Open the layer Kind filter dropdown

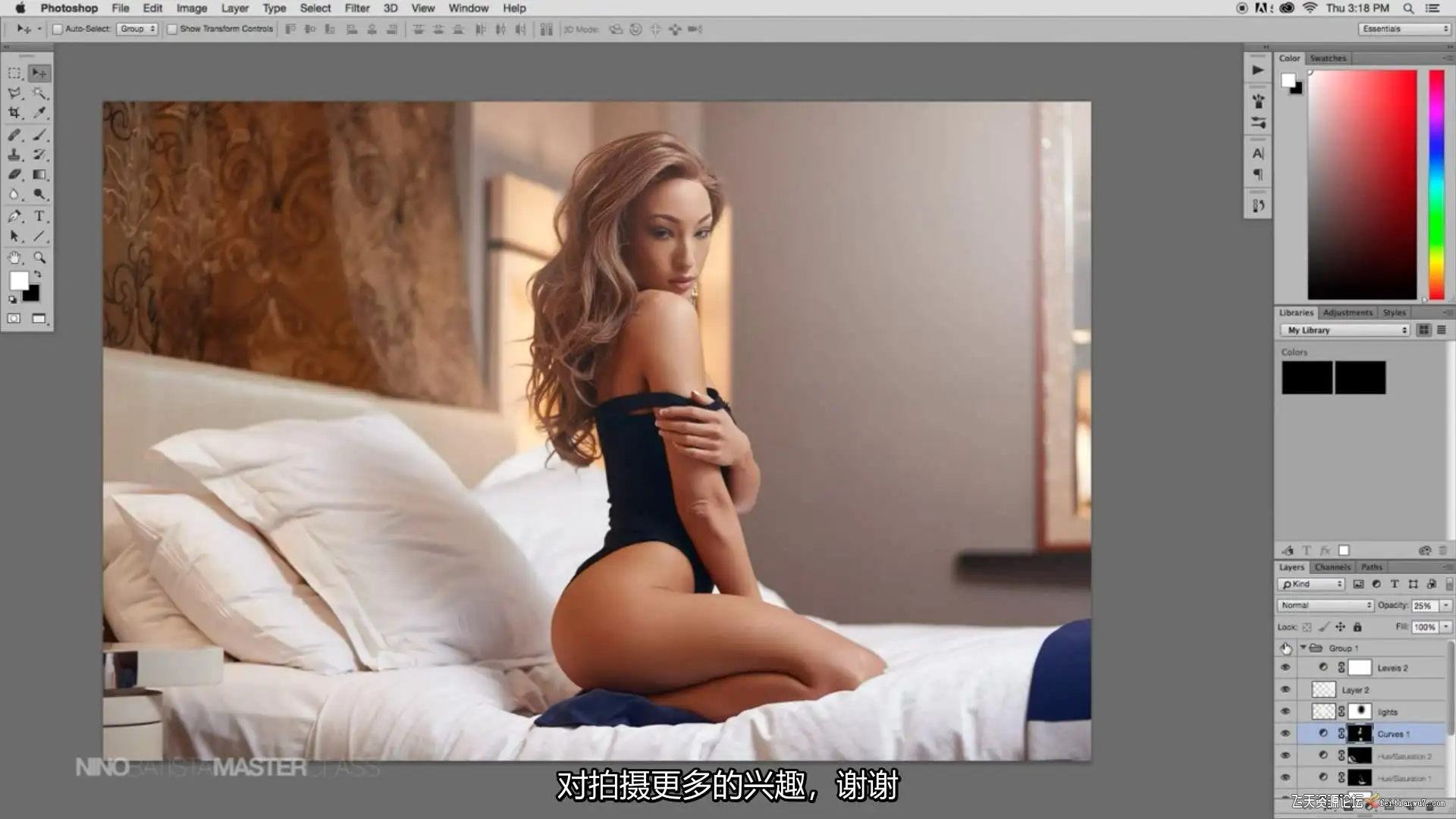click(x=1311, y=585)
